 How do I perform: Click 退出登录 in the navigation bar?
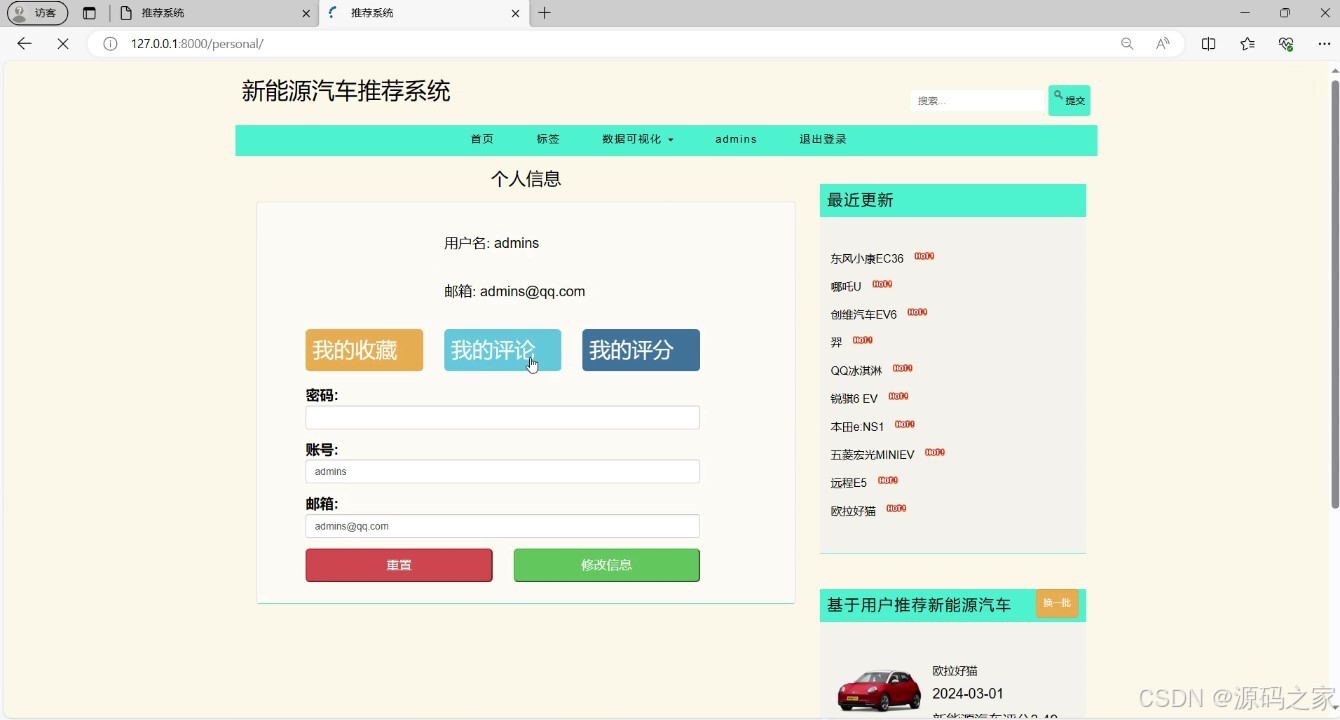tap(822, 139)
